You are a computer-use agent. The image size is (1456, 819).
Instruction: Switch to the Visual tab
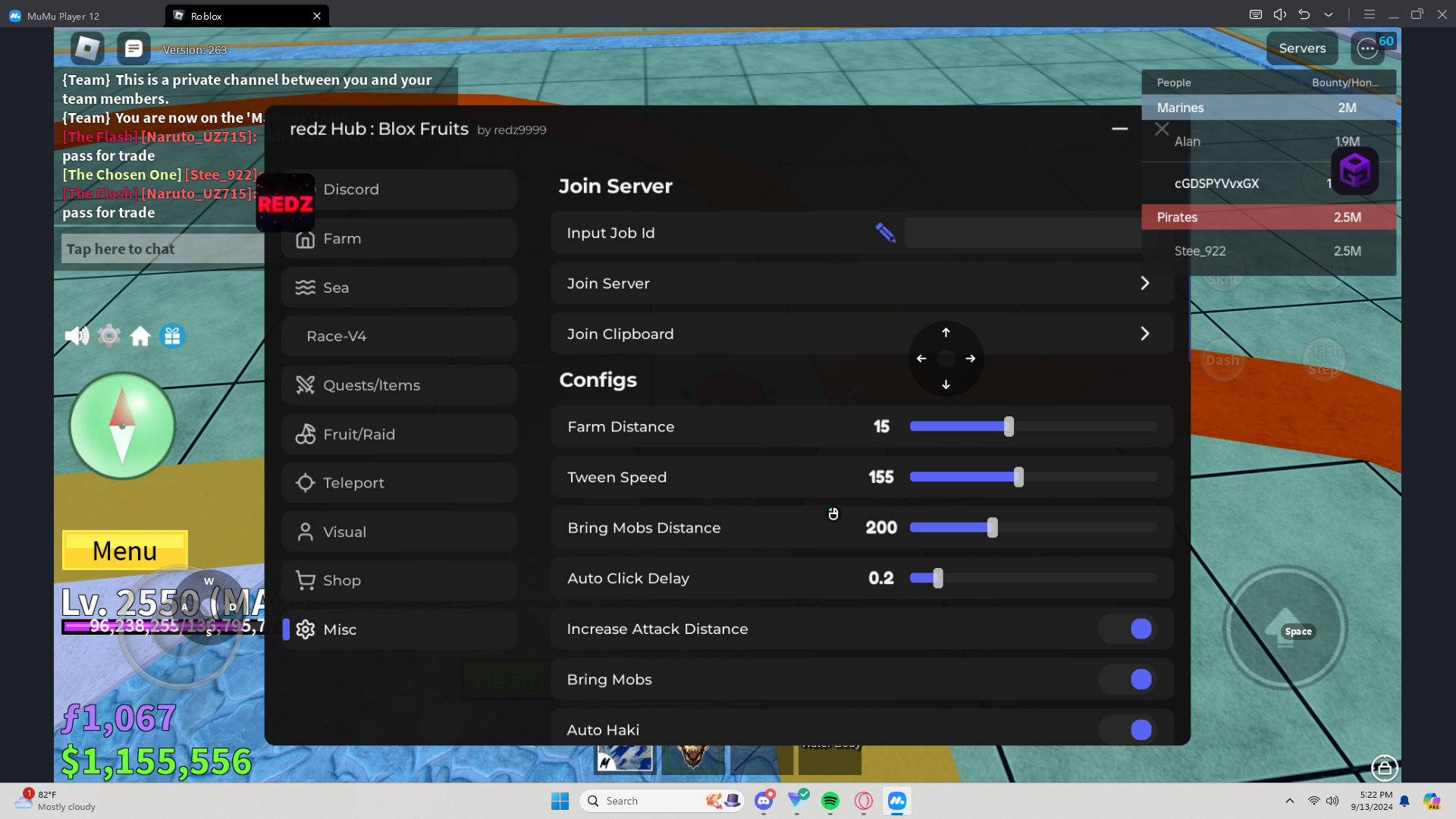399,532
